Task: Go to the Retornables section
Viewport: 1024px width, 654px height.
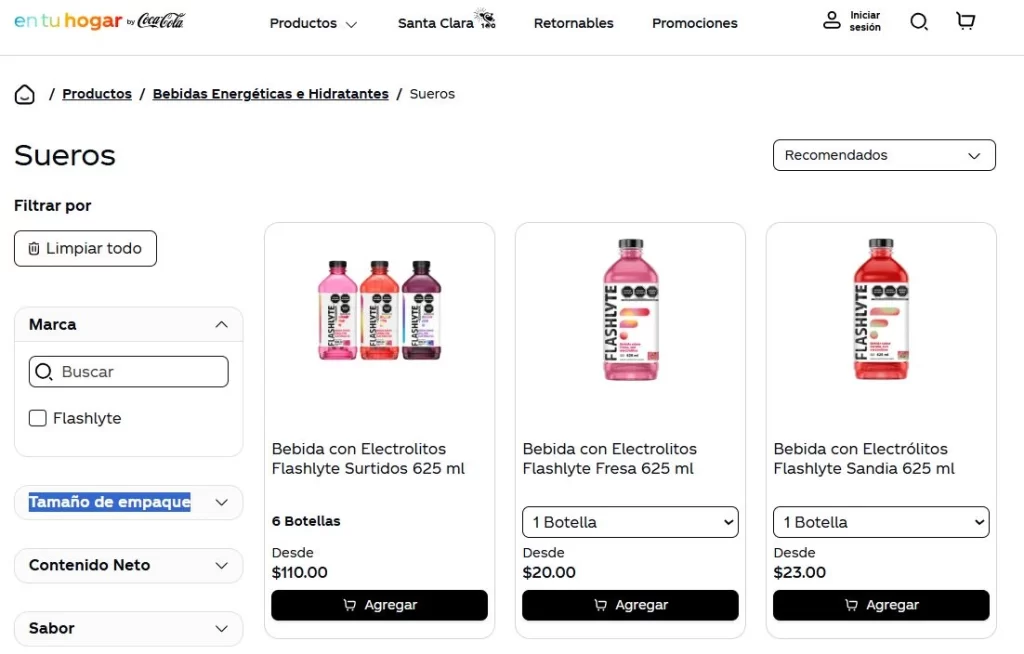Action: [x=573, y=23]
